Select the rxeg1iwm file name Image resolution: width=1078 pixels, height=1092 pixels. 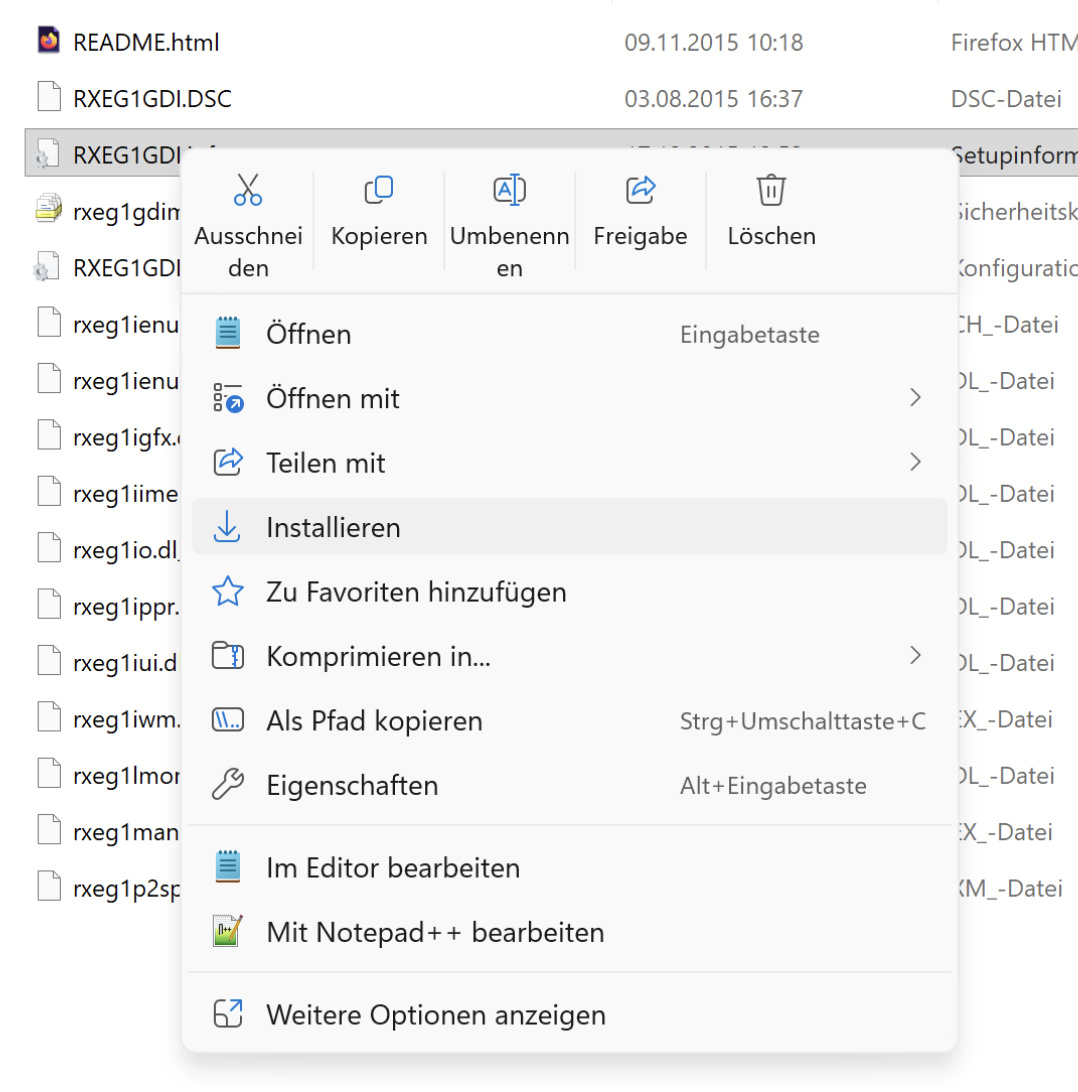pyautogui.click(x=127, y=719)
